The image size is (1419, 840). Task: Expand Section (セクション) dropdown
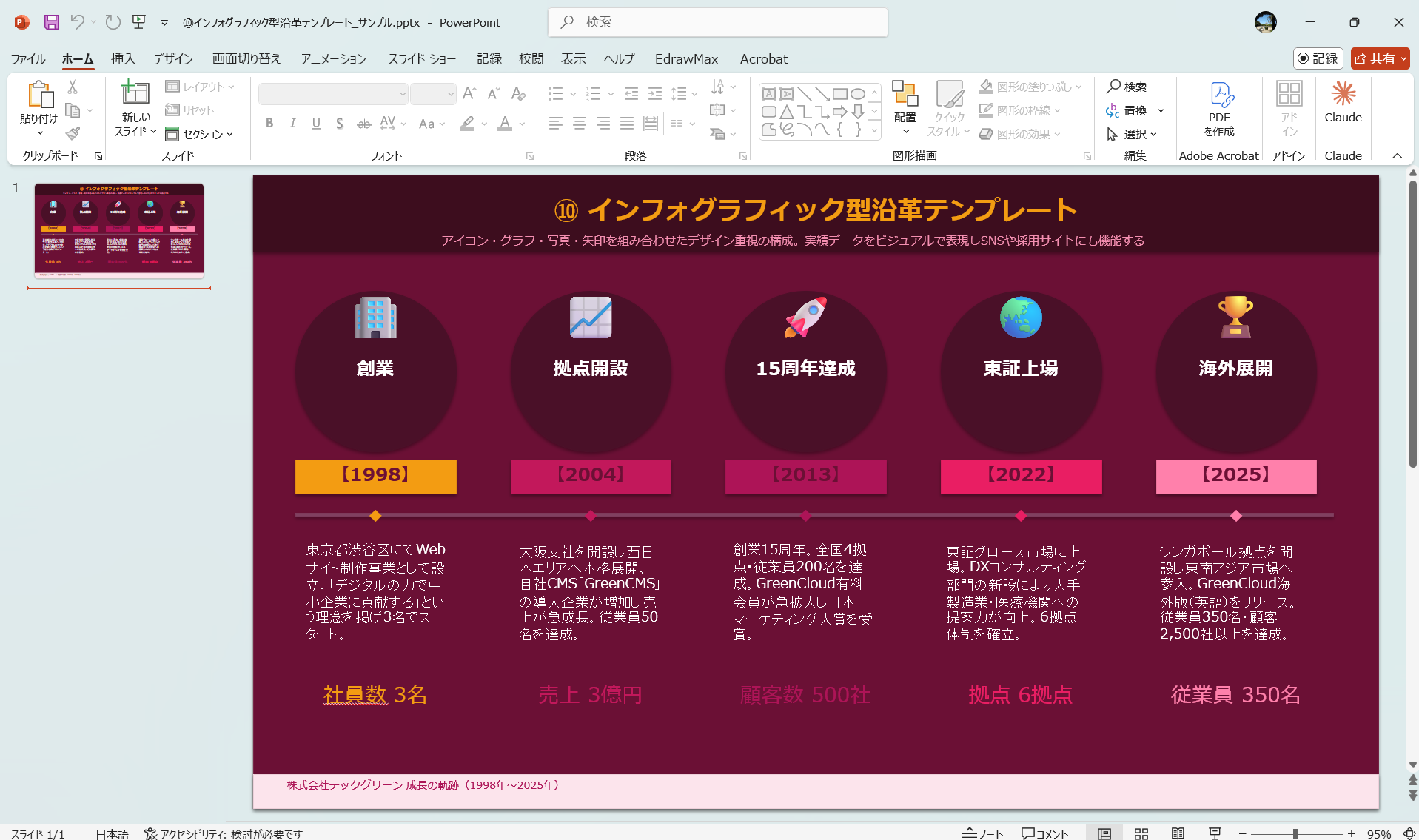coord(199,134)
